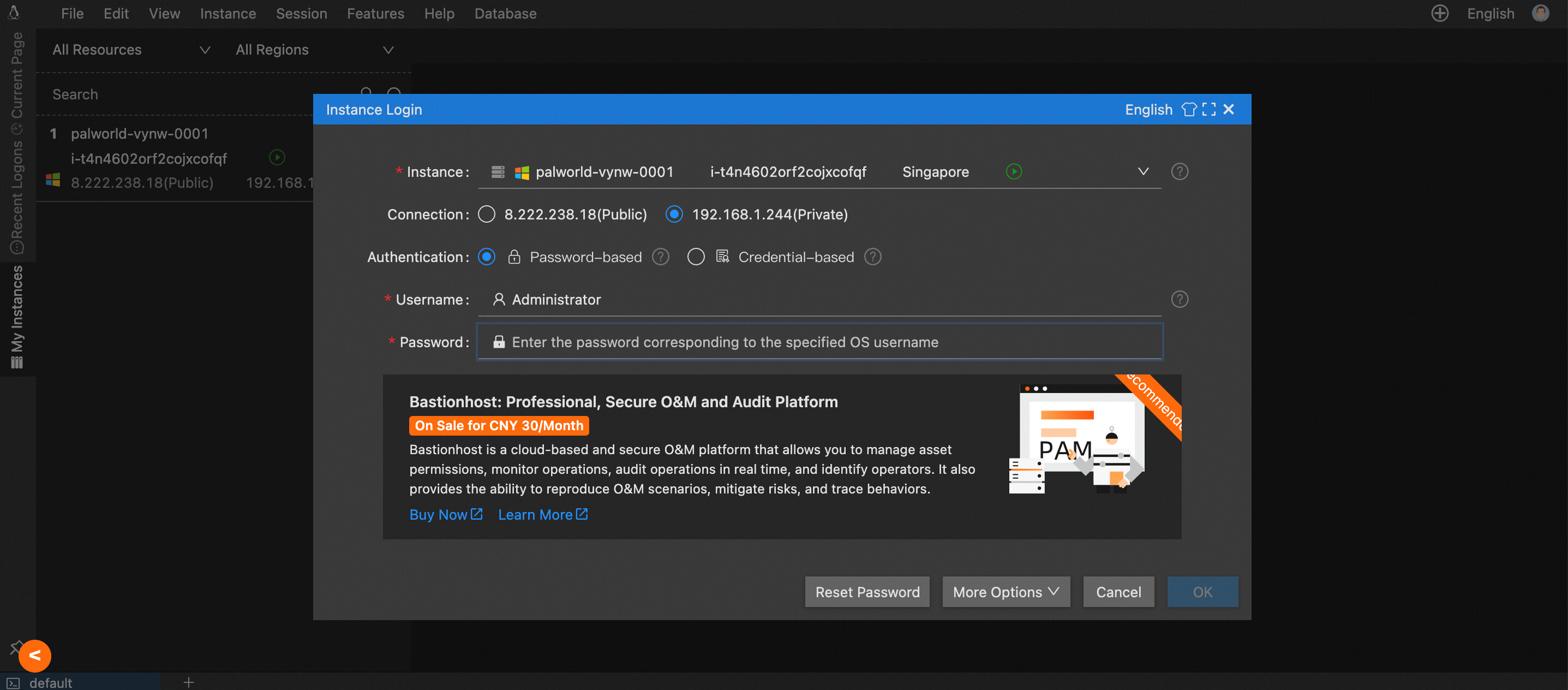
Task: Open the Session menu
Action: [x=301, y=14]
